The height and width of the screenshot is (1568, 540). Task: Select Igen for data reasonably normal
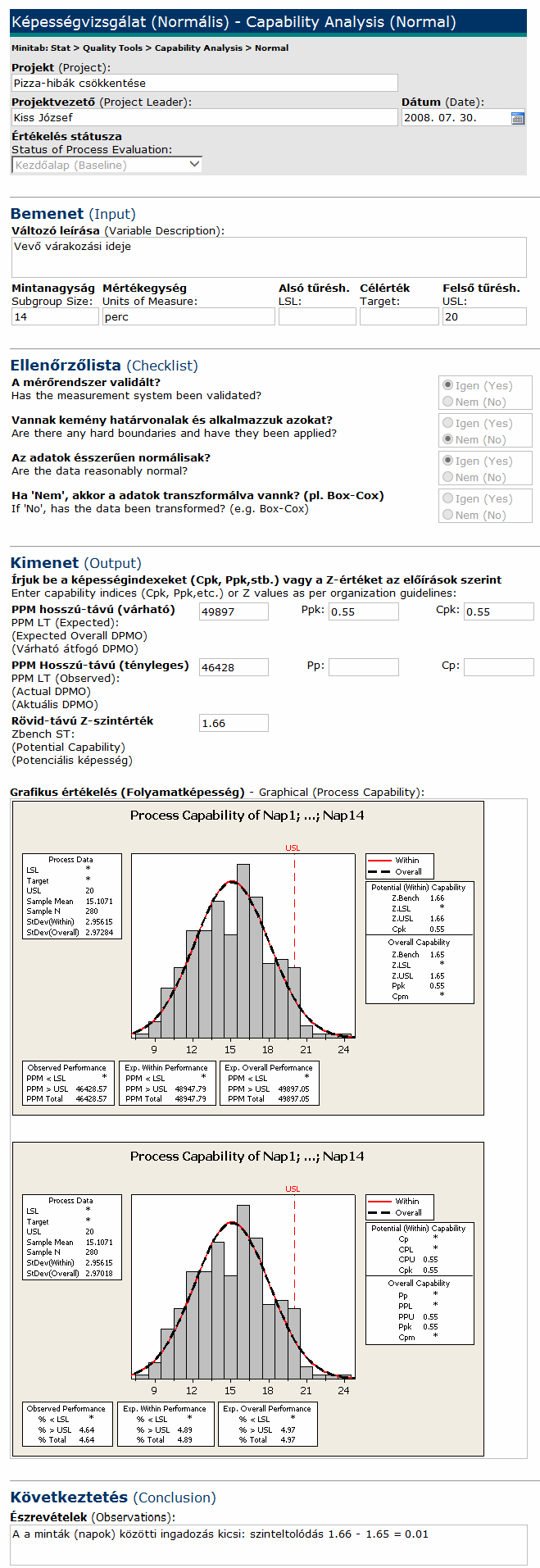[x=447, y=461]
